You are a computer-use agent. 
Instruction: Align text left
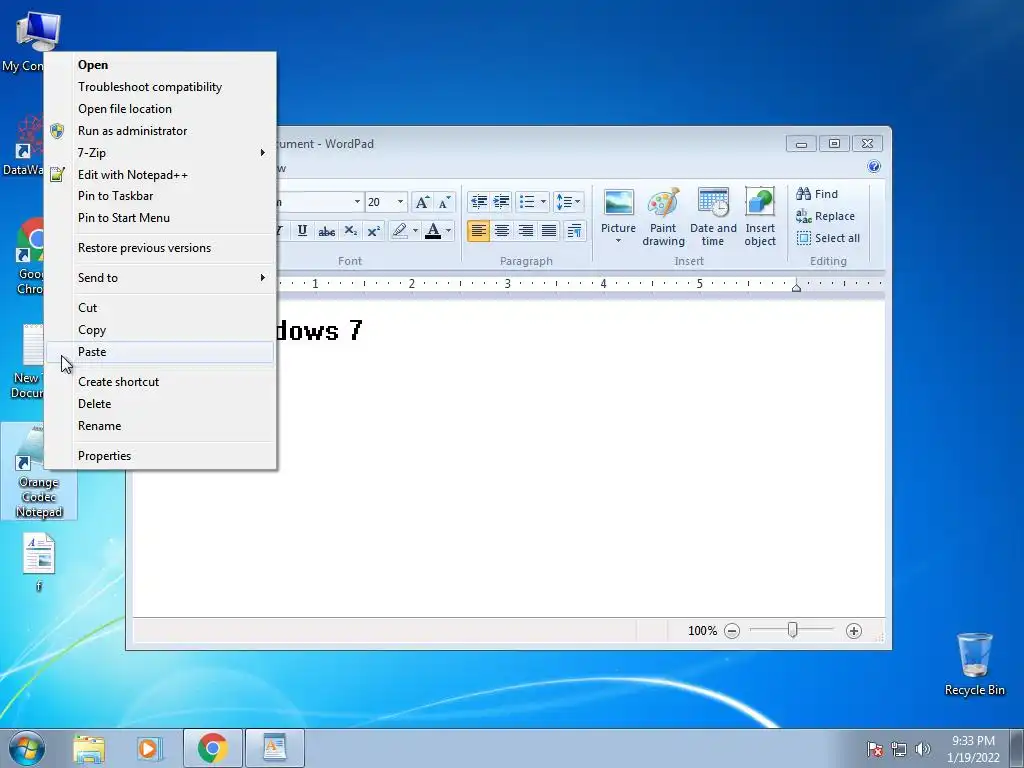click(478, 231)
